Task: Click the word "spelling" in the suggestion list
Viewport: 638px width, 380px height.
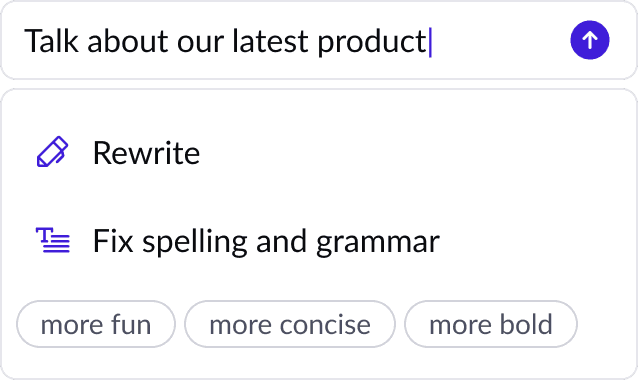Action: 194,241
